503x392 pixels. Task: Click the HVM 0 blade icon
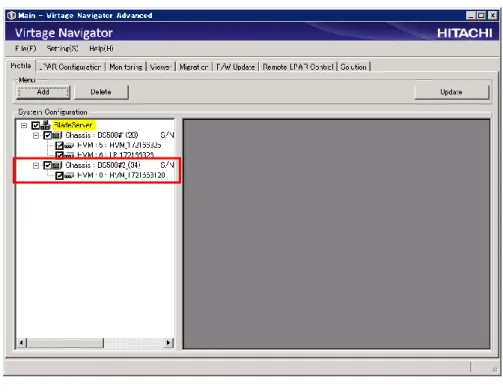tap(69, 175)
